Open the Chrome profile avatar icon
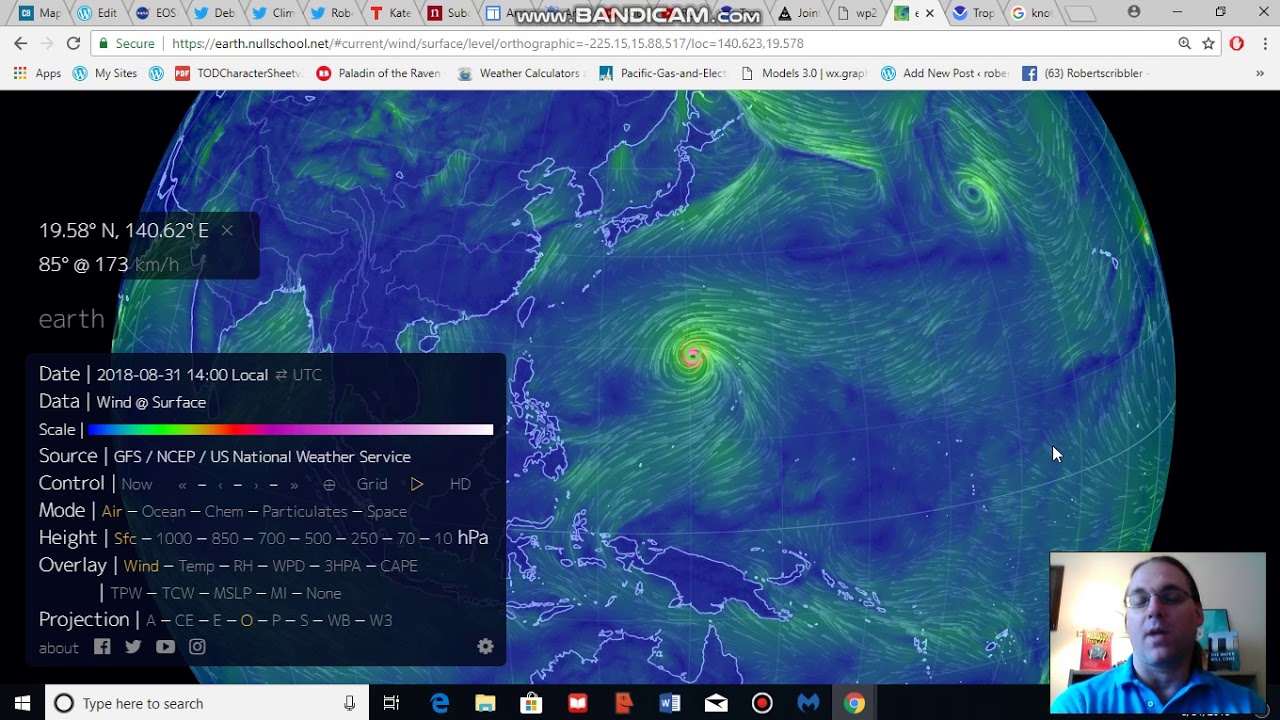Viewport: 1280px width, 720px height. (x=1134, y=12)
